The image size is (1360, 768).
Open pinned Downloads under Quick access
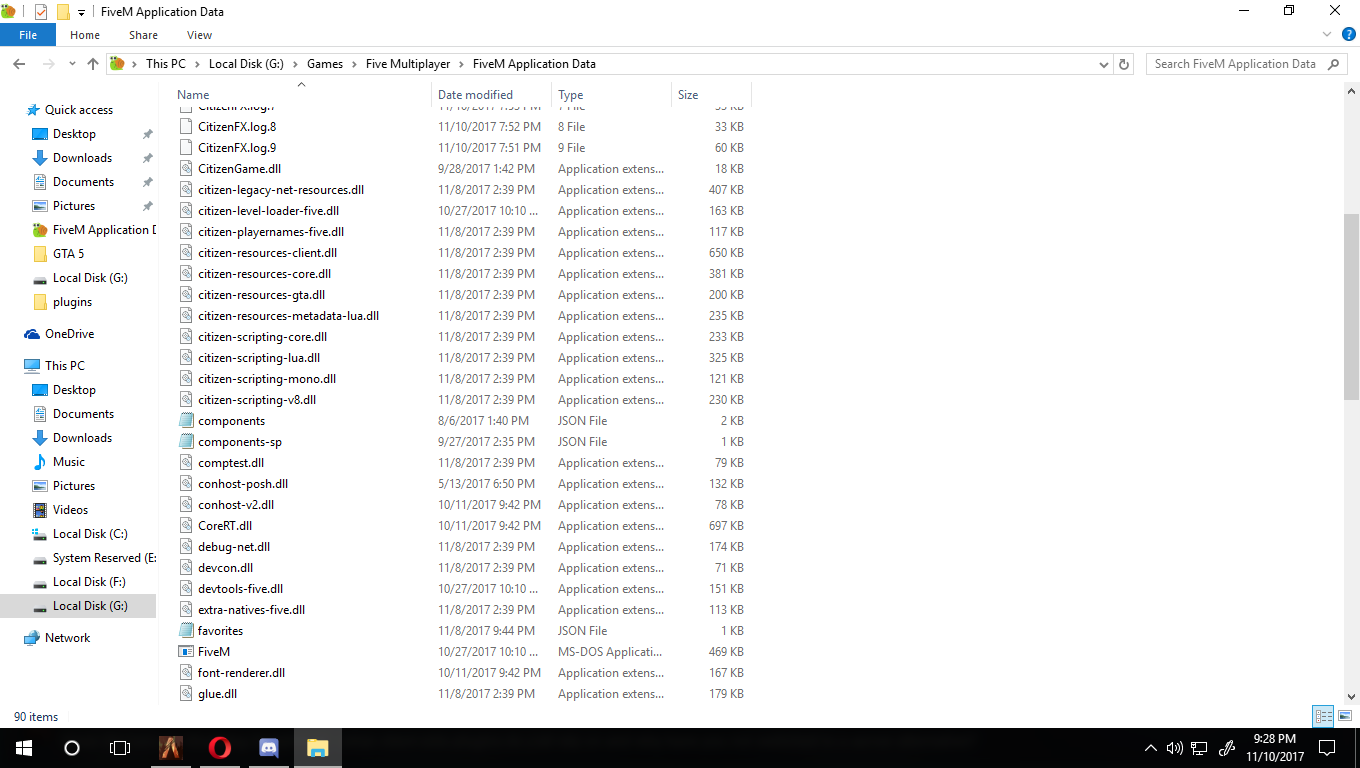82,158
